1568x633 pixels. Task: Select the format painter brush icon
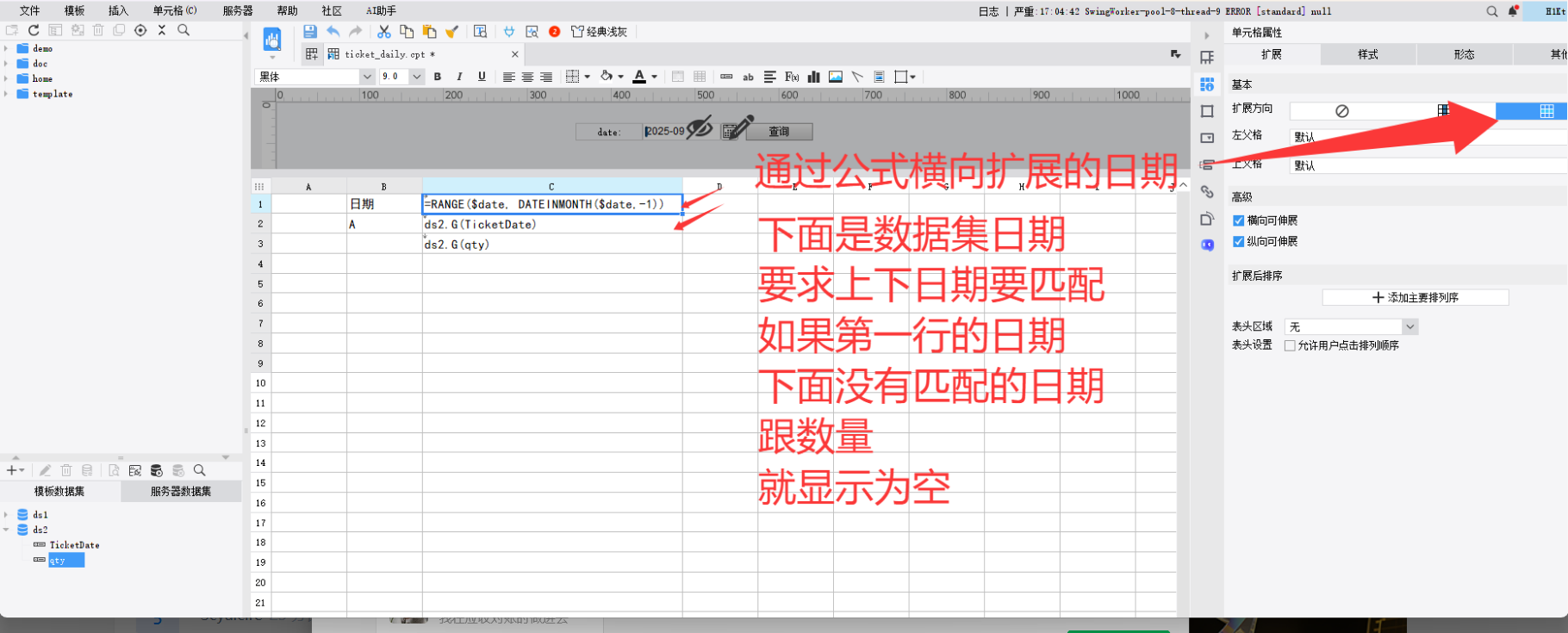(x=451, y=32)
